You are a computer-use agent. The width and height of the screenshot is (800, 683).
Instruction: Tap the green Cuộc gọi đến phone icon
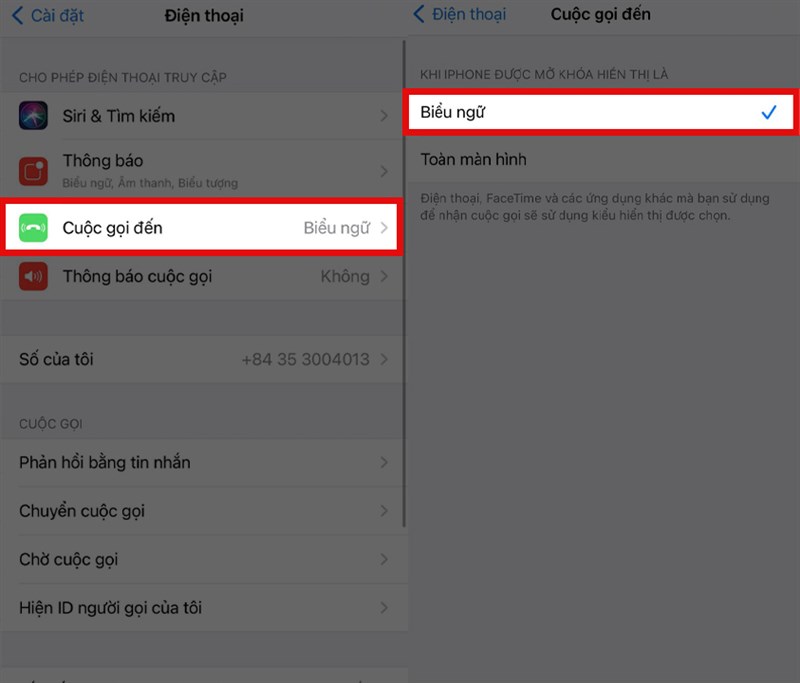(x=33, y=227)
